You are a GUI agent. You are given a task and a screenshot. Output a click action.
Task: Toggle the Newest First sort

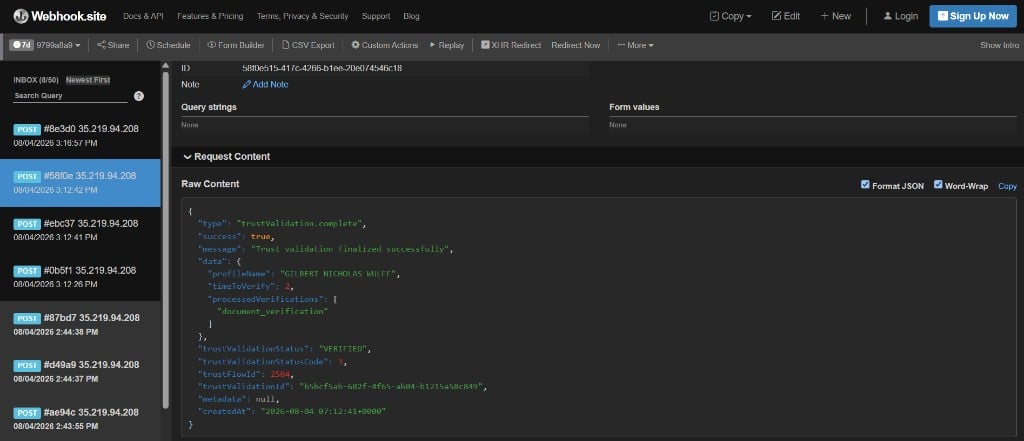tap(88, 80)
